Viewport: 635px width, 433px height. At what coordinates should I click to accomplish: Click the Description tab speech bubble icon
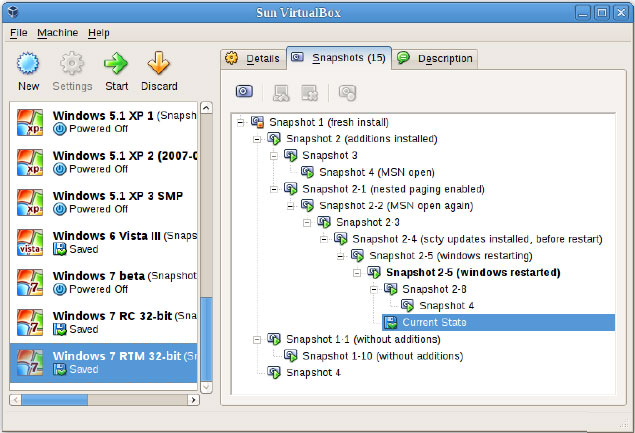403,58
